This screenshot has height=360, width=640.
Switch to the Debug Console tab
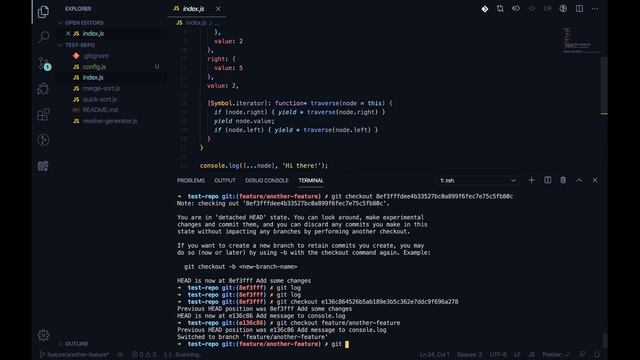[x=267, y=180]
